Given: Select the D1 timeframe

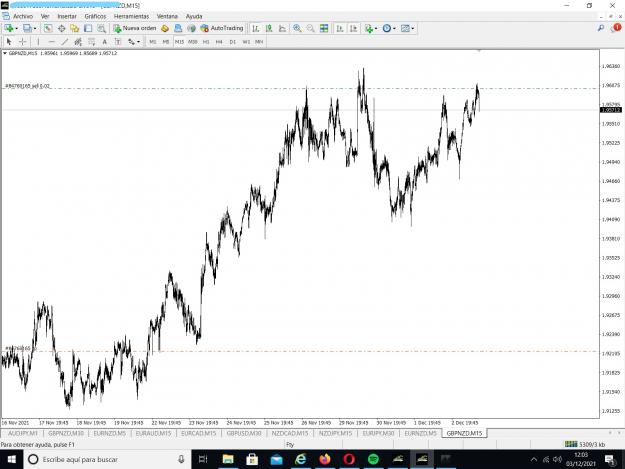Looking at the screenshot, I should (233, 42).
